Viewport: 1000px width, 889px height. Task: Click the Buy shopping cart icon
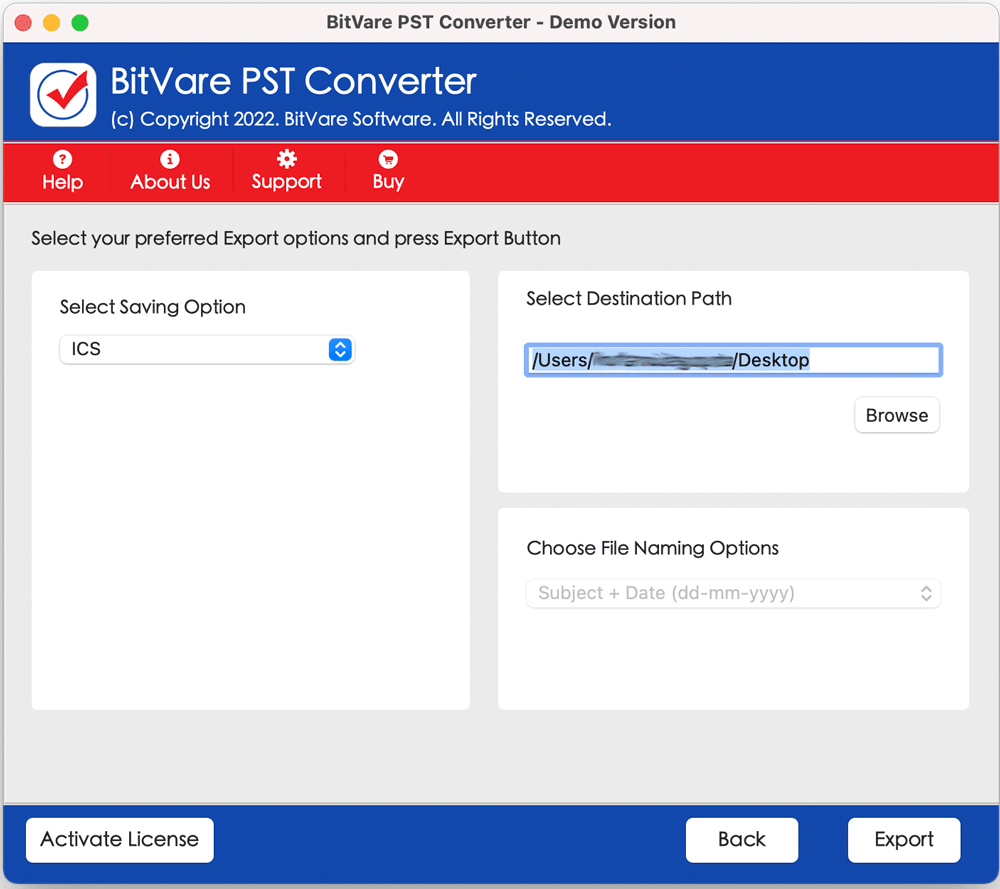388,159
